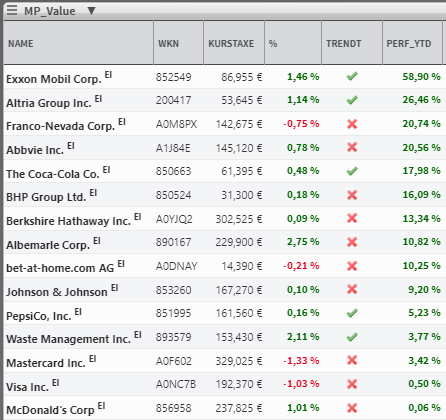Click the red trend cross for Visa Inc.
446x420 pixels.
(352, 384)
